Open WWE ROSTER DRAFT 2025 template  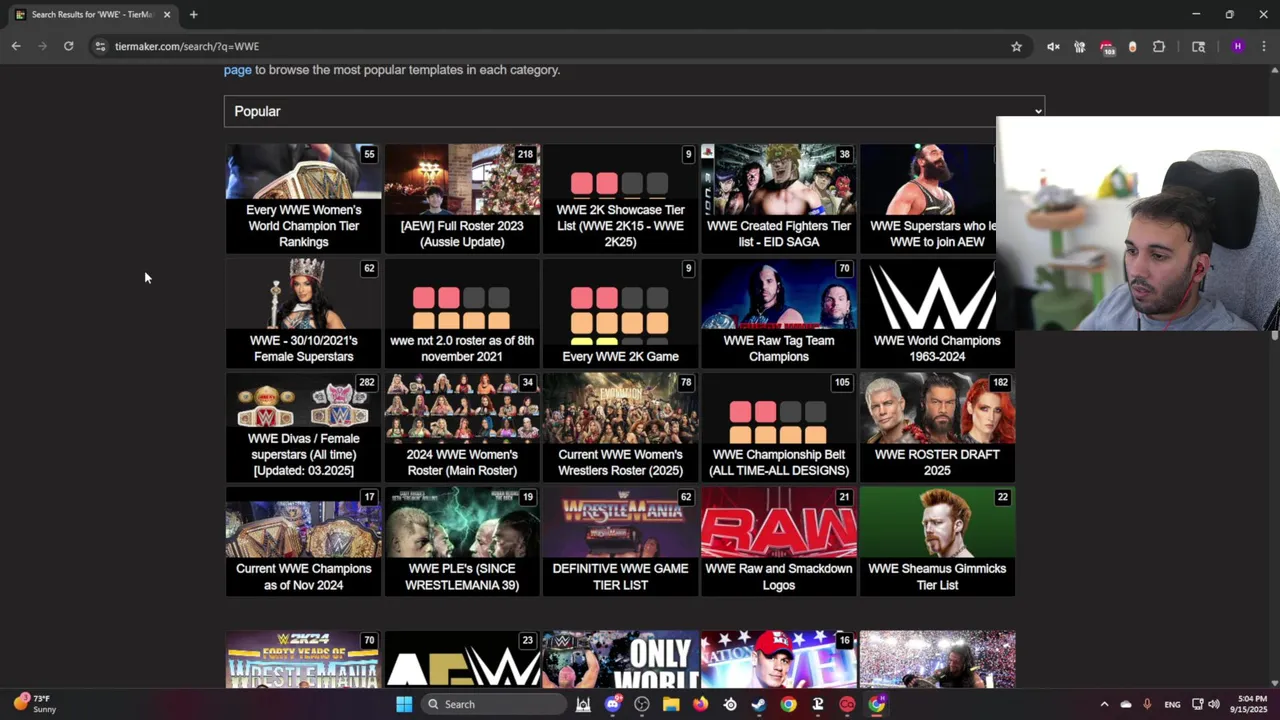pos(937,427)
